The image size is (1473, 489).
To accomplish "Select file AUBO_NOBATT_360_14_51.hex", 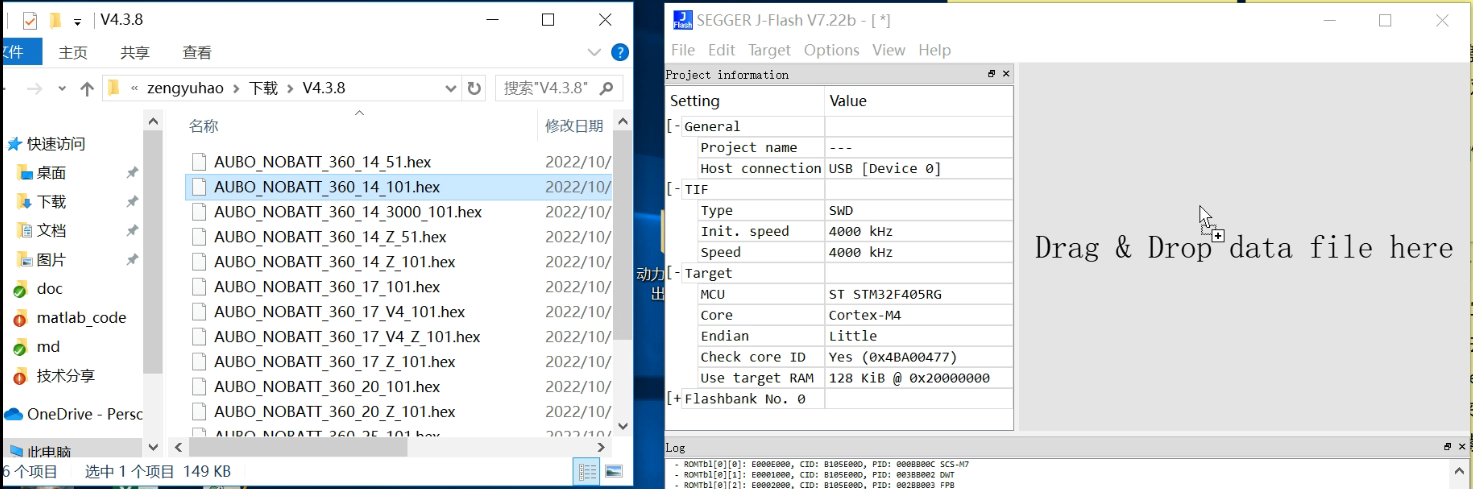I will pos(322,162).
